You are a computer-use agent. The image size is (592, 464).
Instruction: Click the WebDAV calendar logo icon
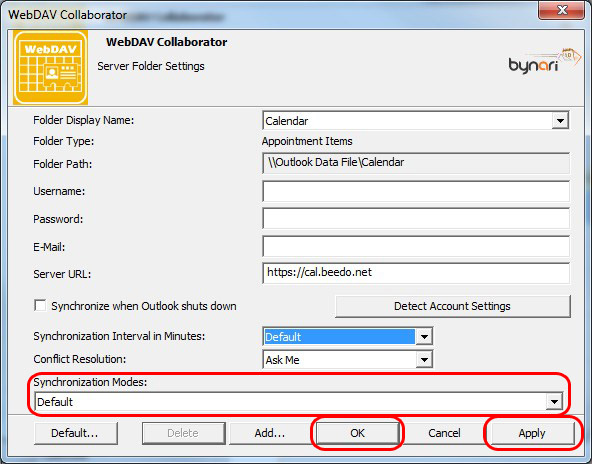(x=50, y=67)
